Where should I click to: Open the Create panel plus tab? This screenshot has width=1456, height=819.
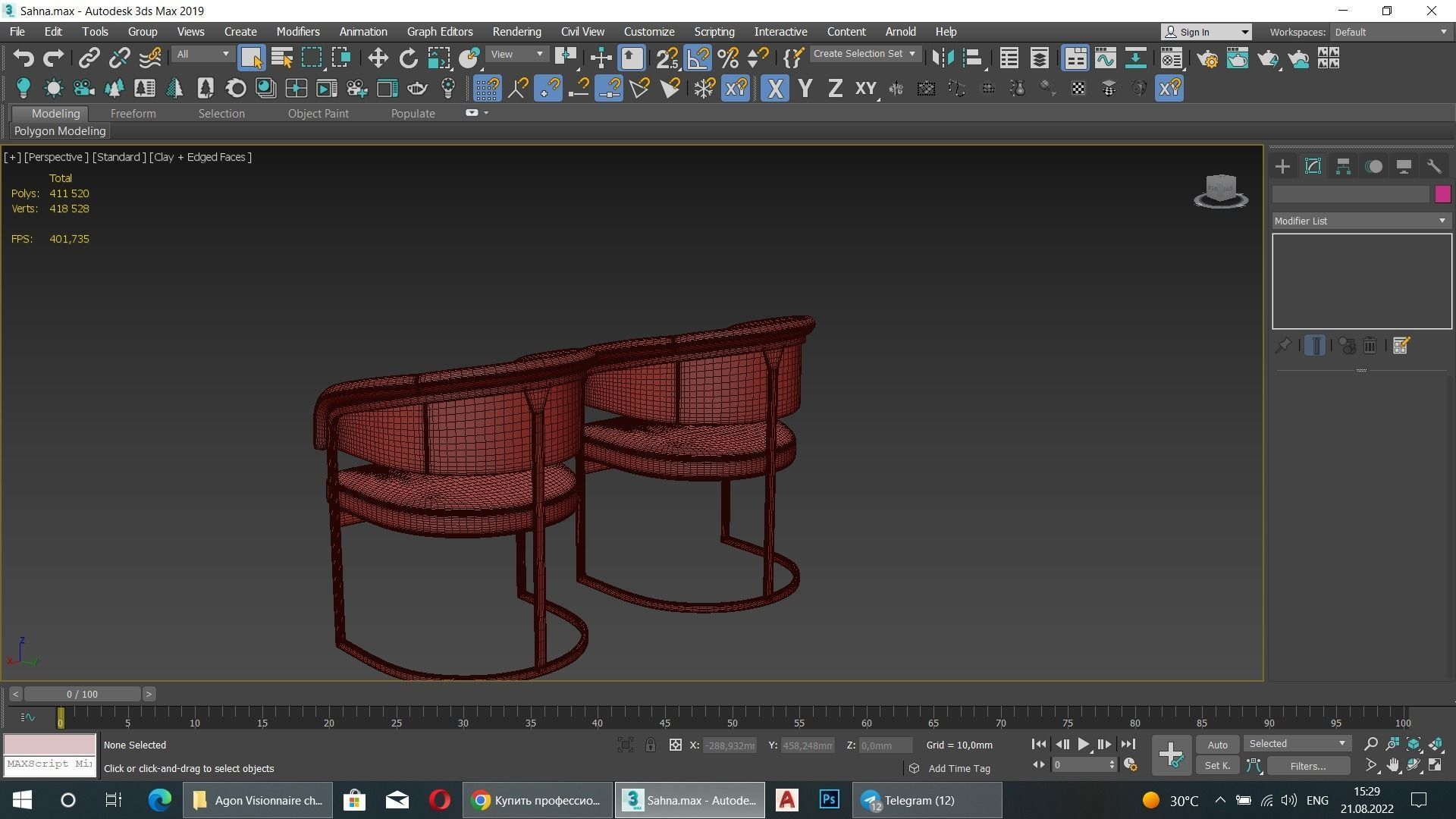(1282, 167)
